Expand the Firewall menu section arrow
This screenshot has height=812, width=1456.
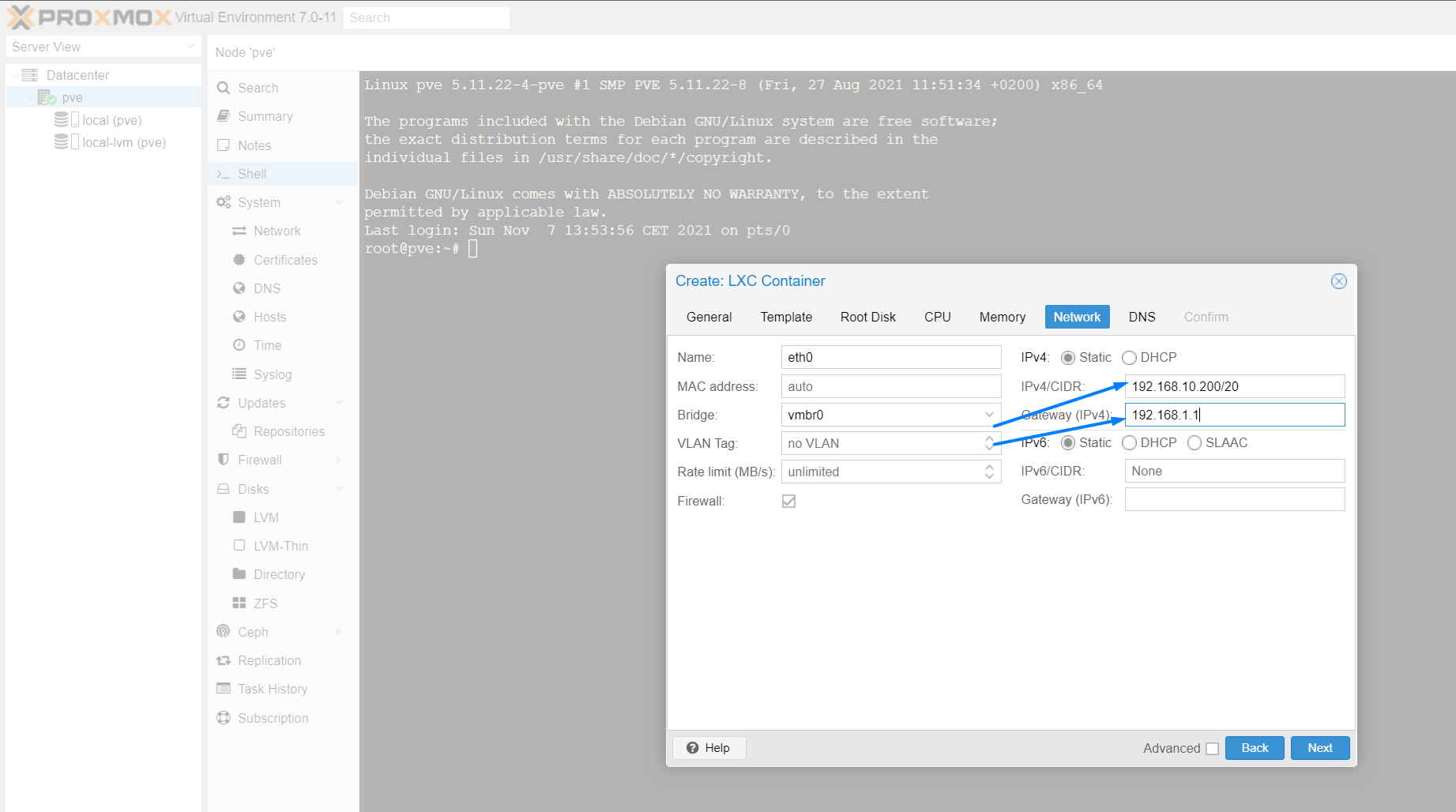pos(339,460)
